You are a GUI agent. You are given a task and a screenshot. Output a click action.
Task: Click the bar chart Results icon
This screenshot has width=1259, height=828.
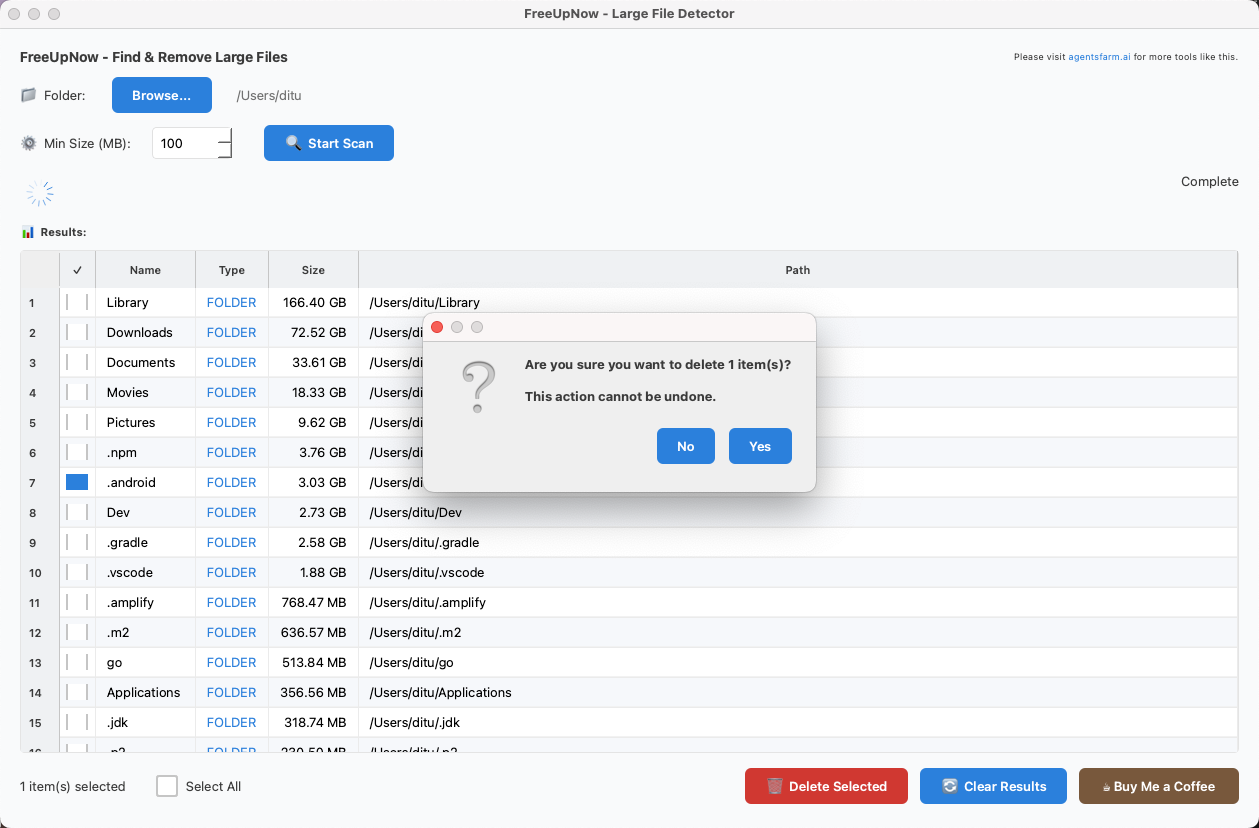tap(28, 232)
